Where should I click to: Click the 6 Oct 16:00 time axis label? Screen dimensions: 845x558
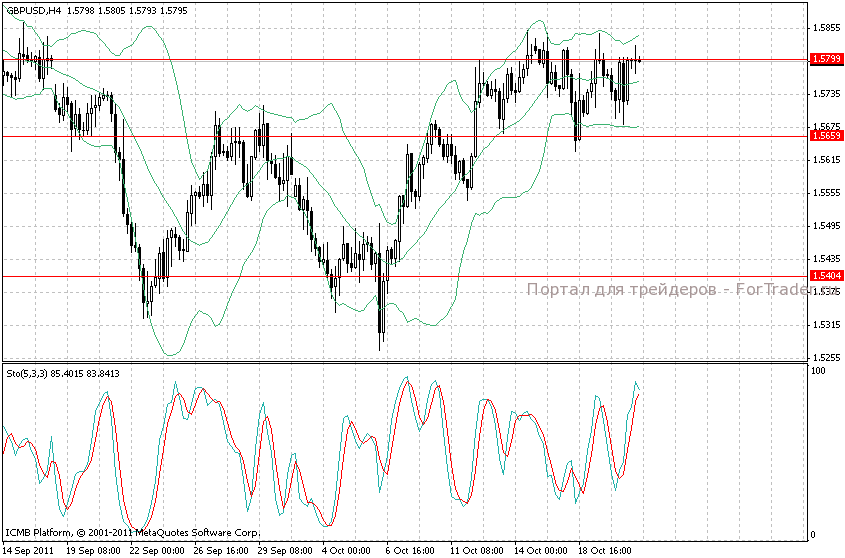click(412, 550)
